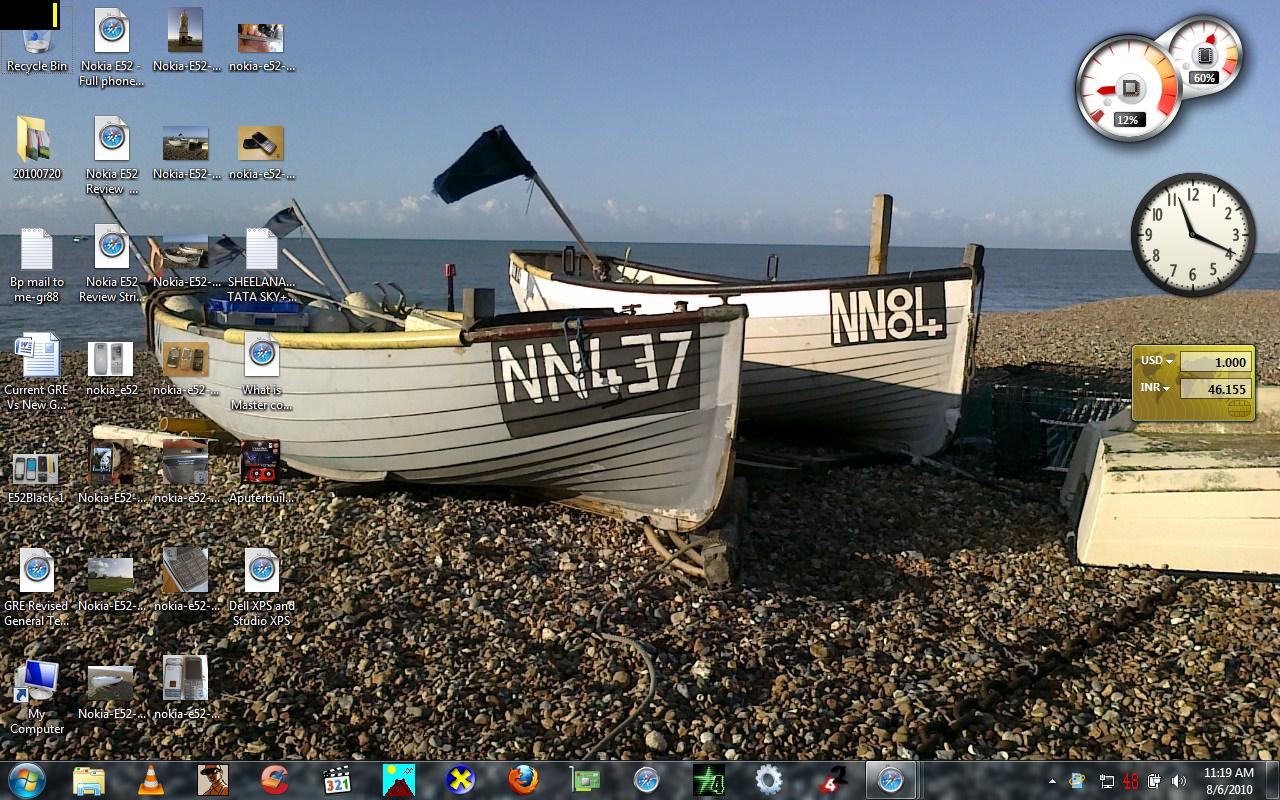Open the power options tray icon
The image size is (1280, 800).
pyautogui.click(x=1154, y=781)
